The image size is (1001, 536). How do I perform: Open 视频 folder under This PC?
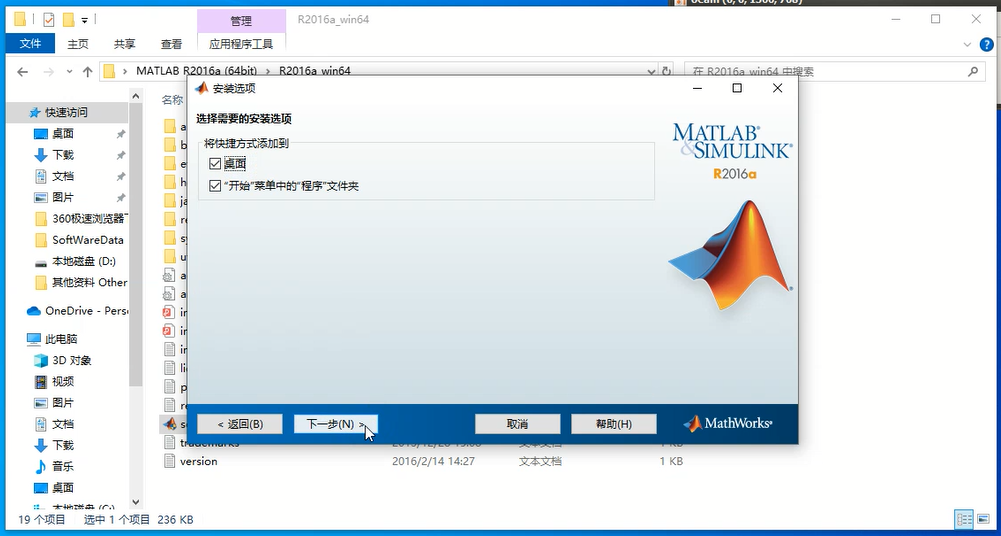click(63, 382)
